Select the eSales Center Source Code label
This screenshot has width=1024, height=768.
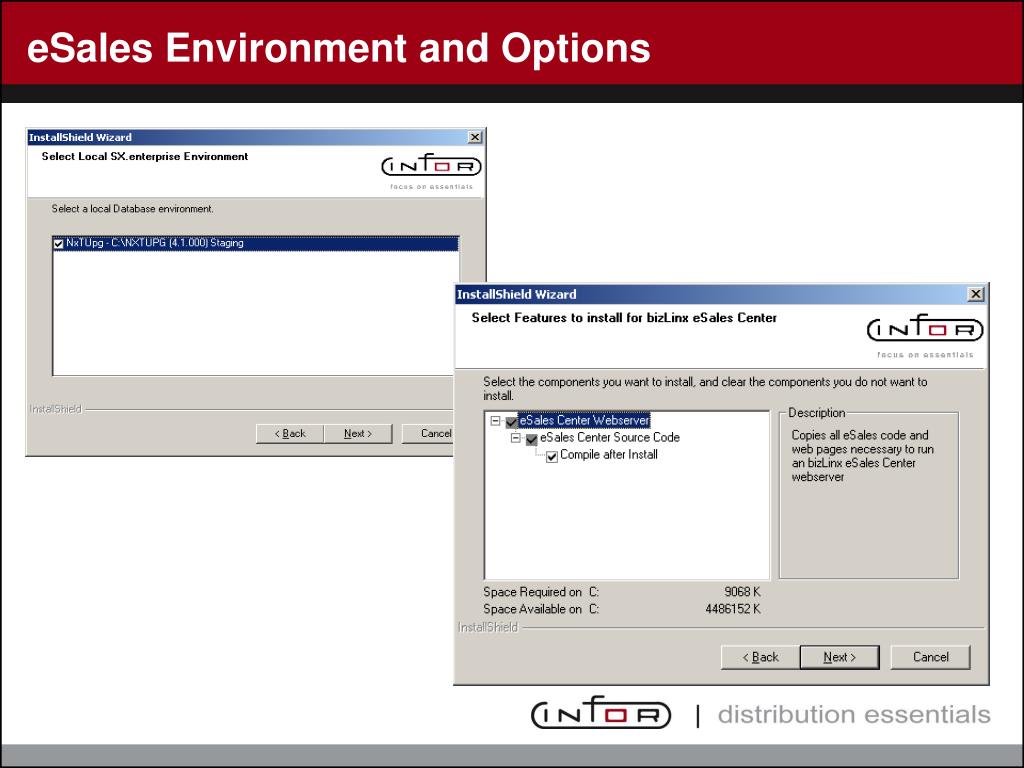610,438
